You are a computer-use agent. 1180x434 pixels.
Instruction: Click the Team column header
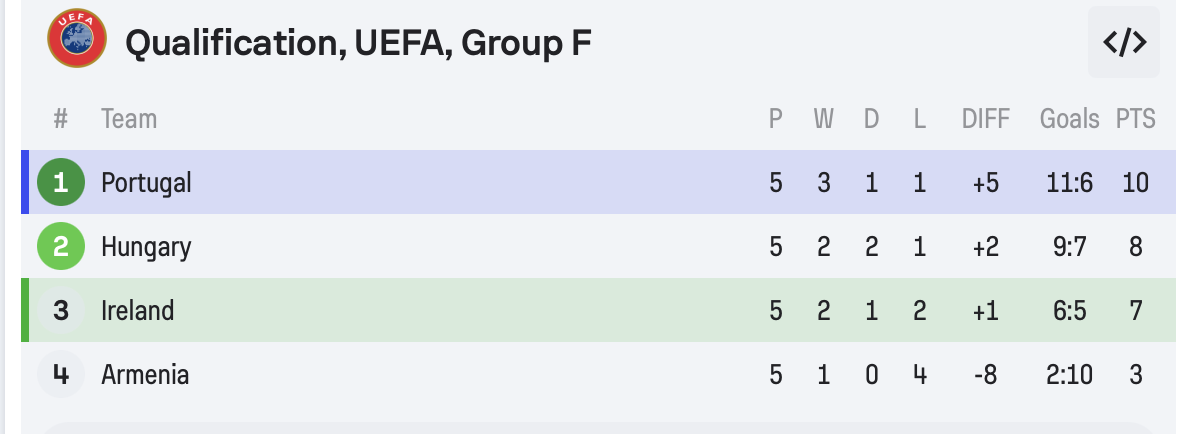[129, 119]
